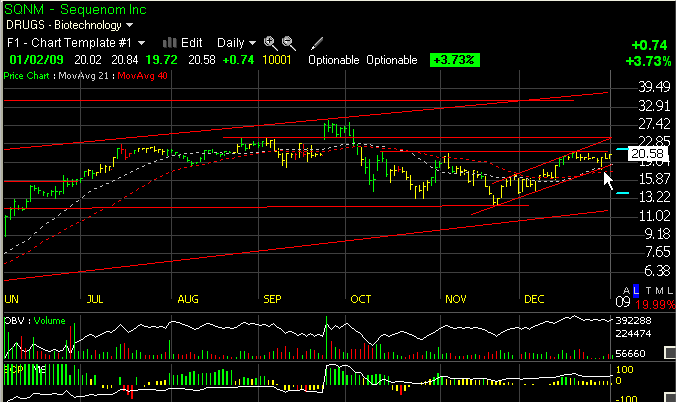This screenshot has width=678, height=402.
Task: Click the yellow volume value 10001
Action: pyautogui.click(x=277, y=60)
